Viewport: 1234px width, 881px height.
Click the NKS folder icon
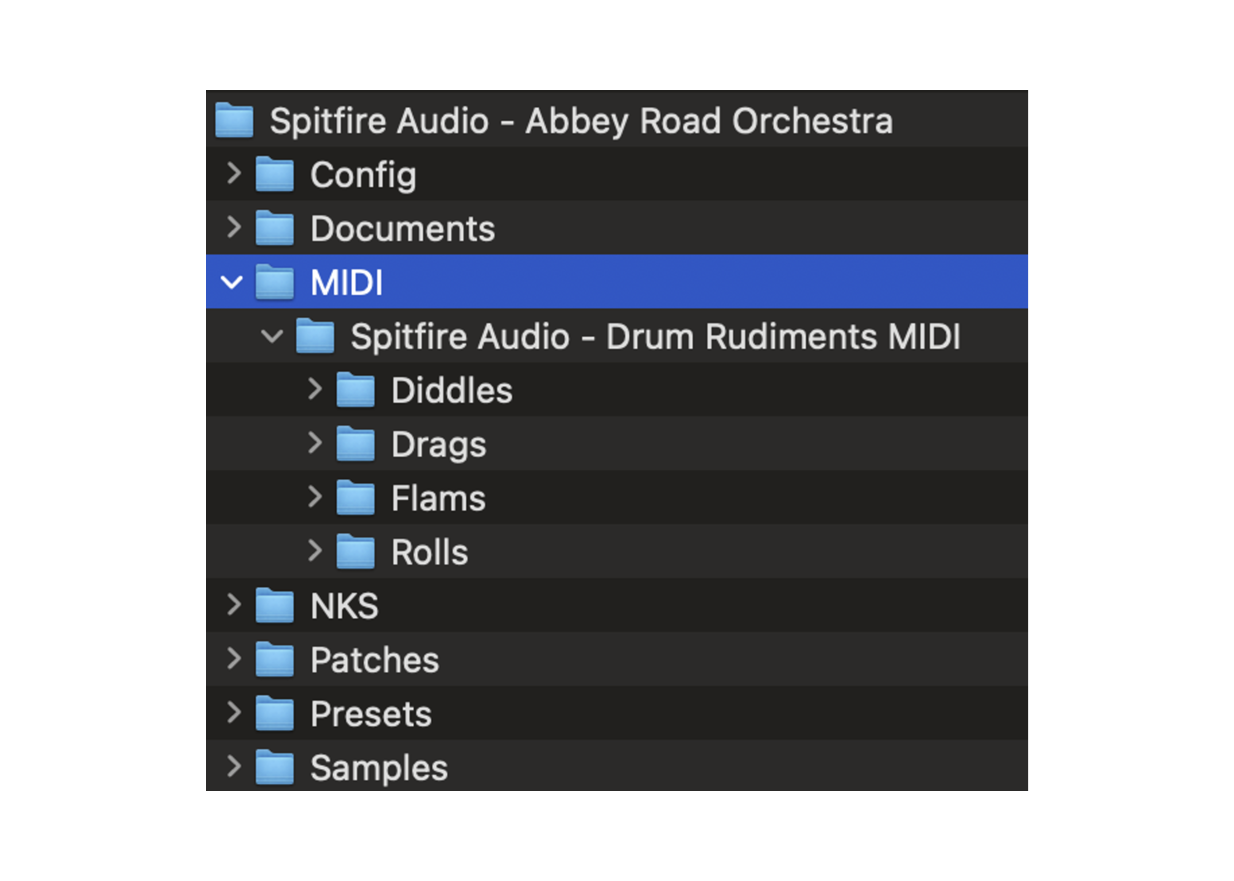(274, 607)
